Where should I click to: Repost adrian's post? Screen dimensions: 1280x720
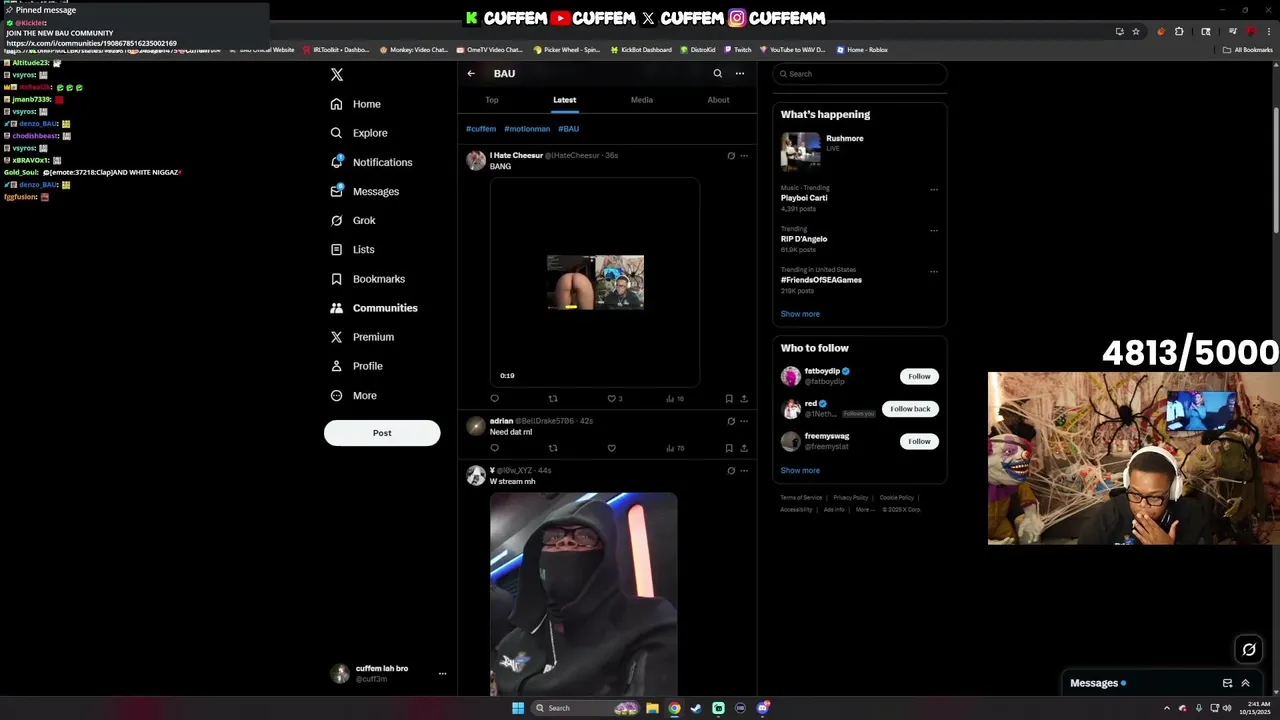(553, 448)
